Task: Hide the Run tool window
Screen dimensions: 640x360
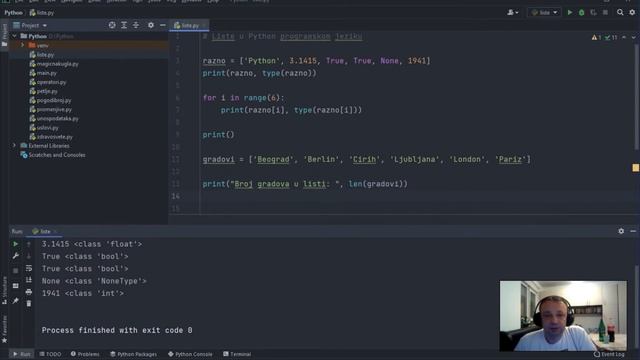Action: (x=633, y=231)
